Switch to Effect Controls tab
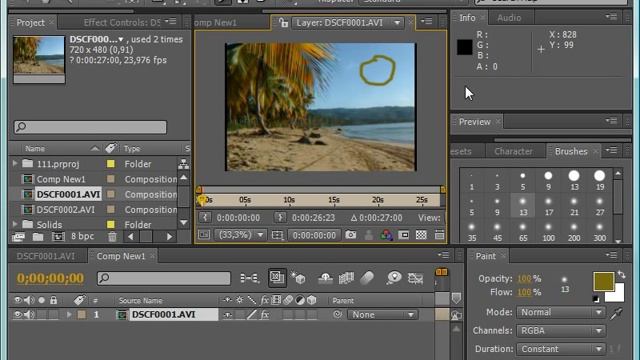 pos(122,23)
